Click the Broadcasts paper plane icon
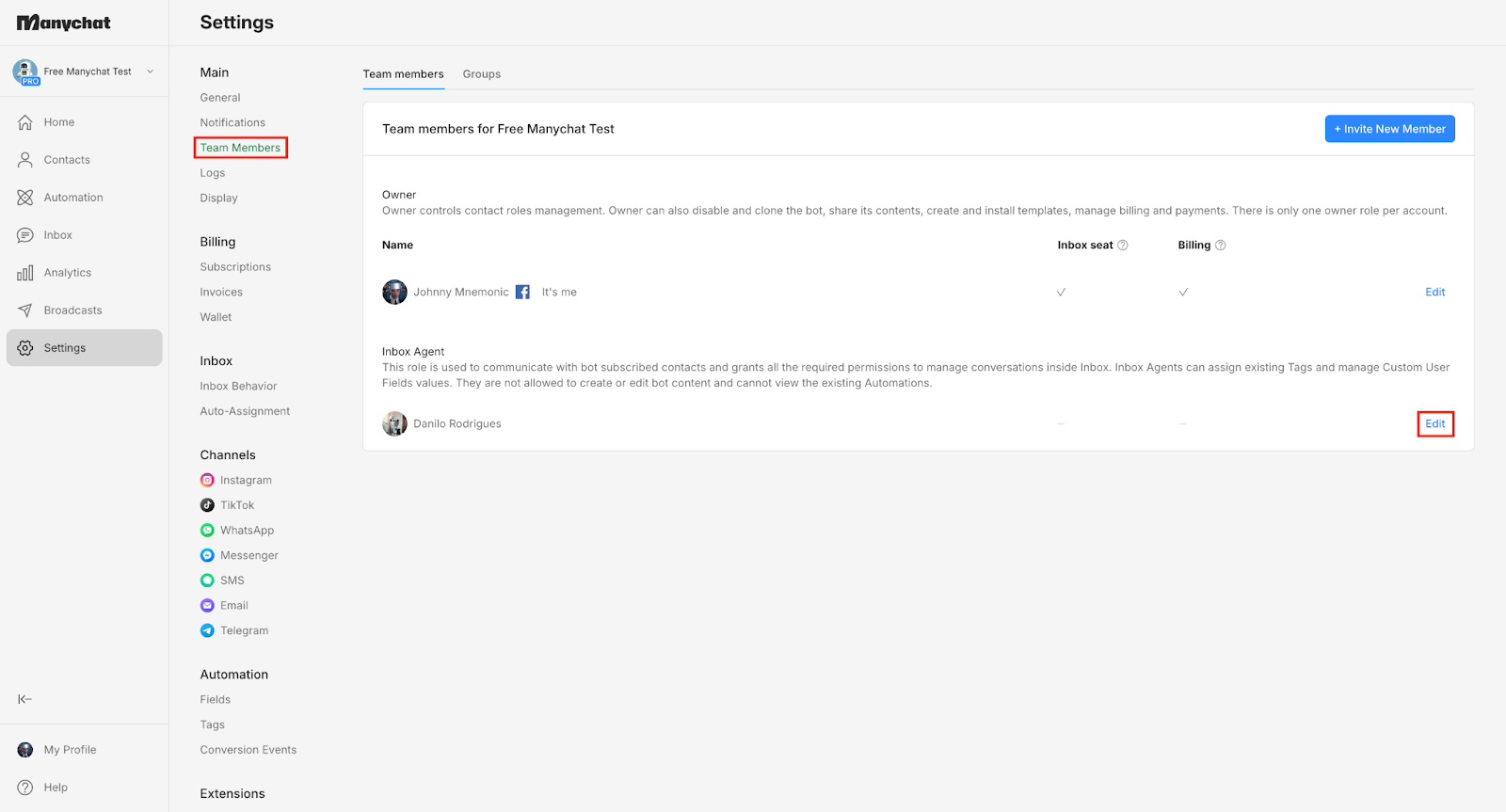 25,310
